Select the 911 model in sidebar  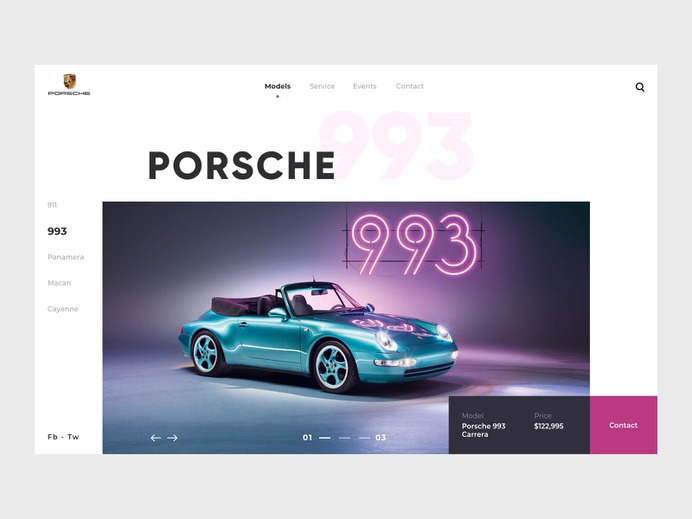[x=52, y=205]
